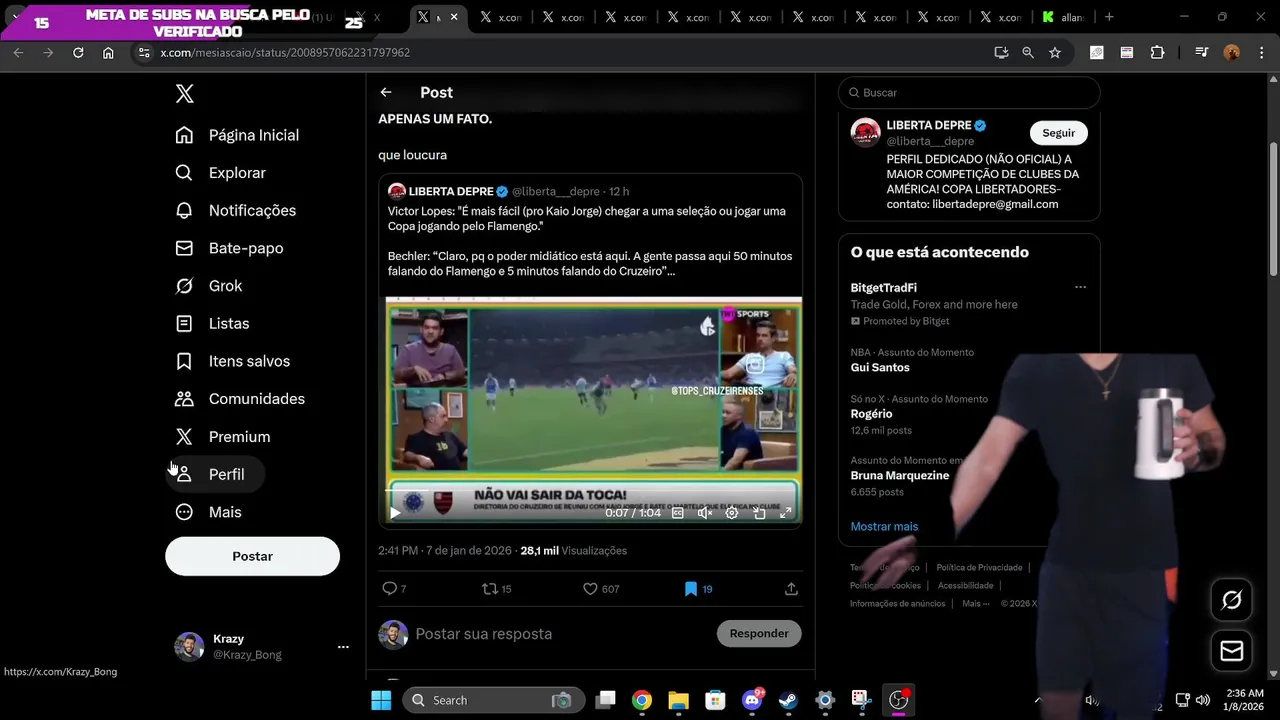Open video playback settings gear
Image resolution: width=1280 pixels, height=720 pixels.
pyautogui.click(x=732, y=513)
